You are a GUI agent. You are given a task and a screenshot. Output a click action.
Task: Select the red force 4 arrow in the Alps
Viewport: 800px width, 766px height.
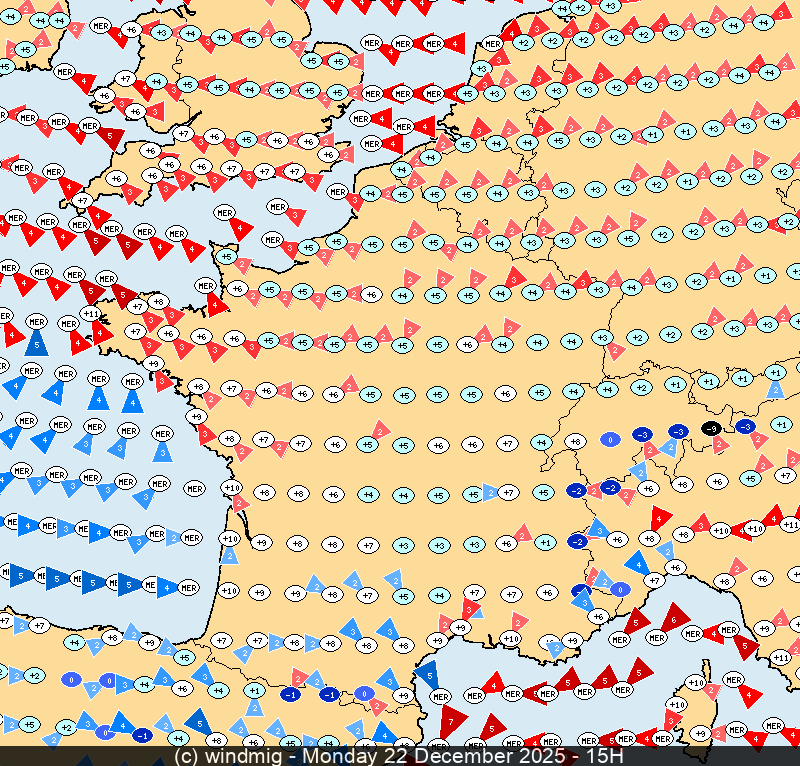coord(661,519)
